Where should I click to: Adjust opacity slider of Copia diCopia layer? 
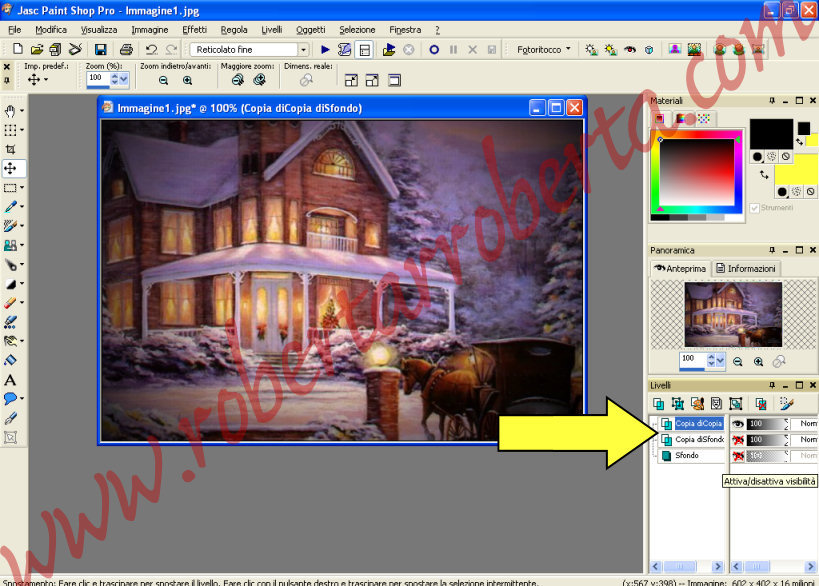pos(767,424)
